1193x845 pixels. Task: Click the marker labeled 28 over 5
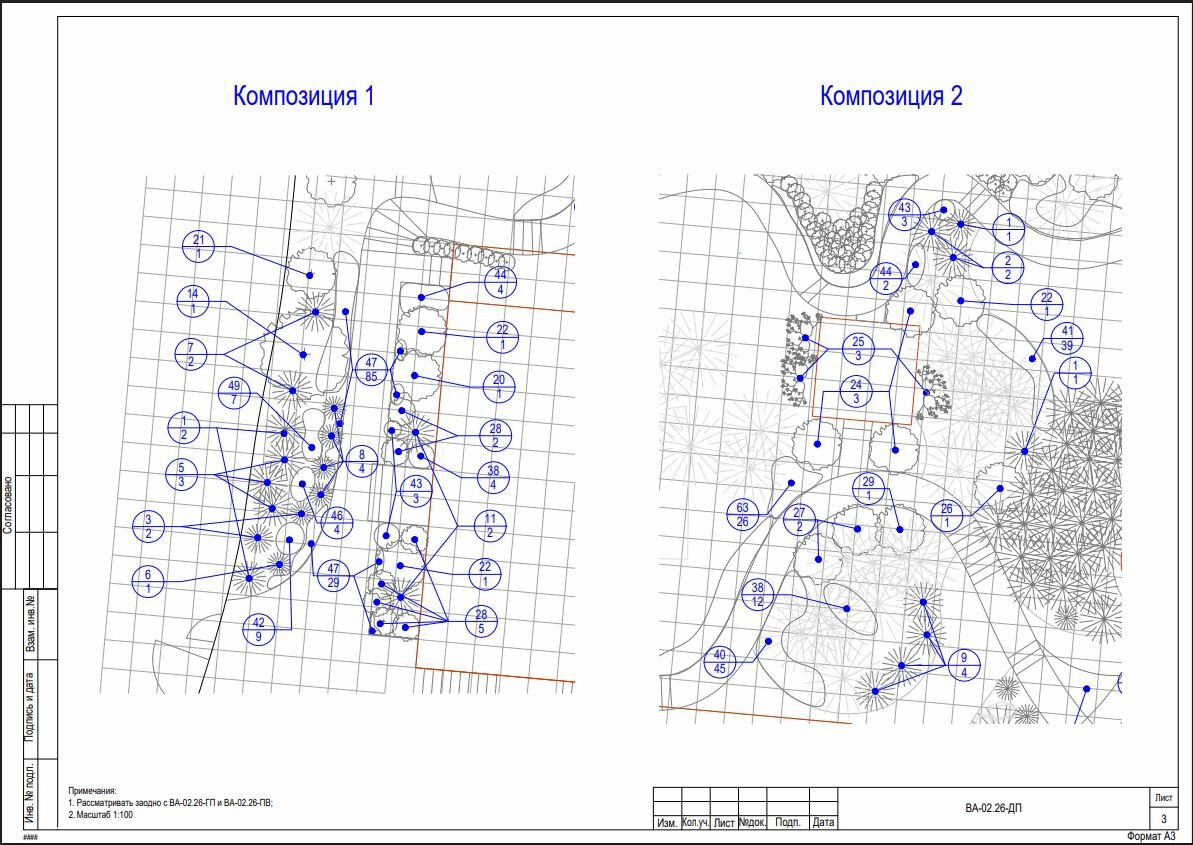(x=481, y=621)
